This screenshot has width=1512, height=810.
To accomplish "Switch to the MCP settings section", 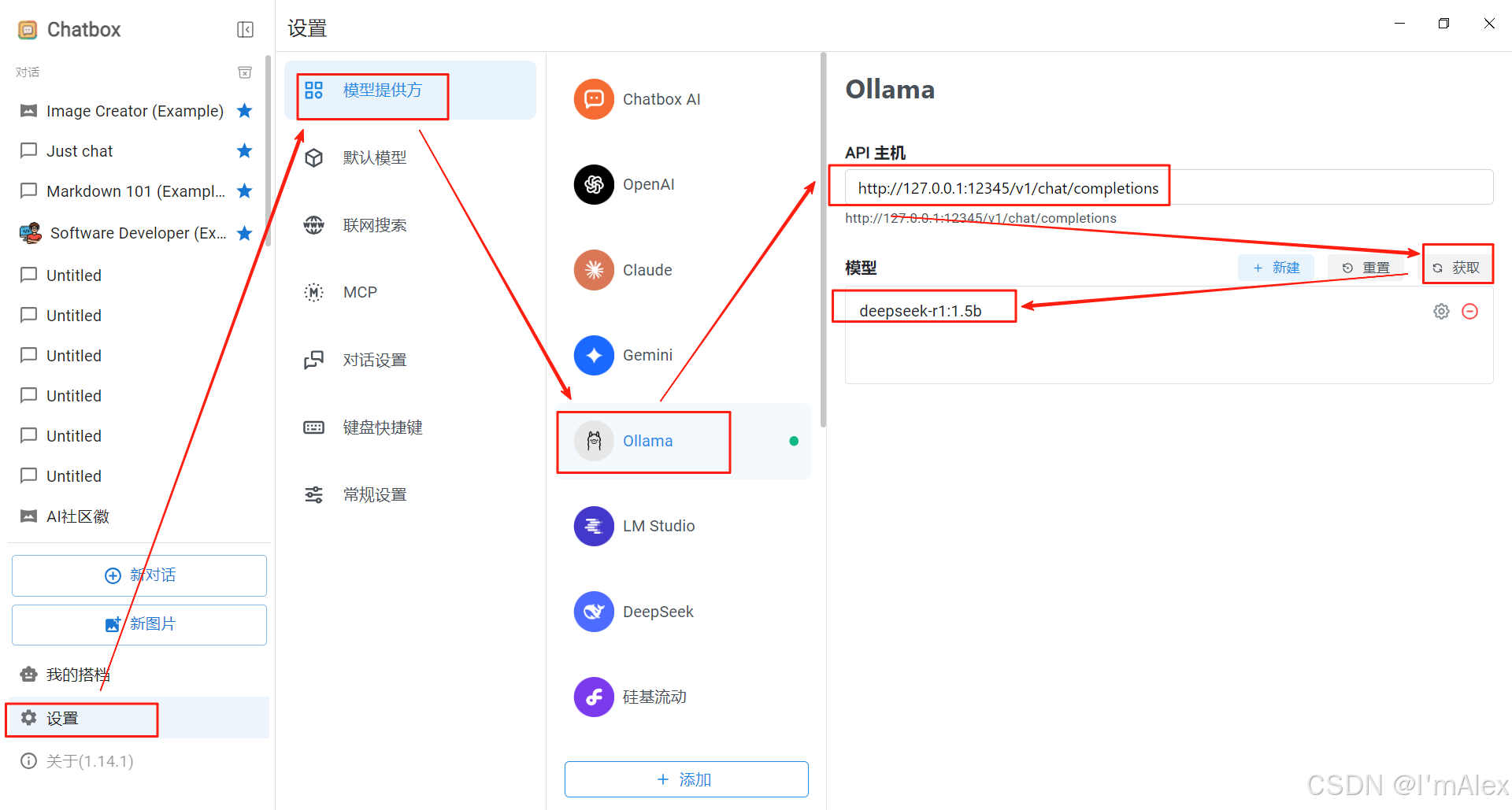I will [x=359, y=292].
